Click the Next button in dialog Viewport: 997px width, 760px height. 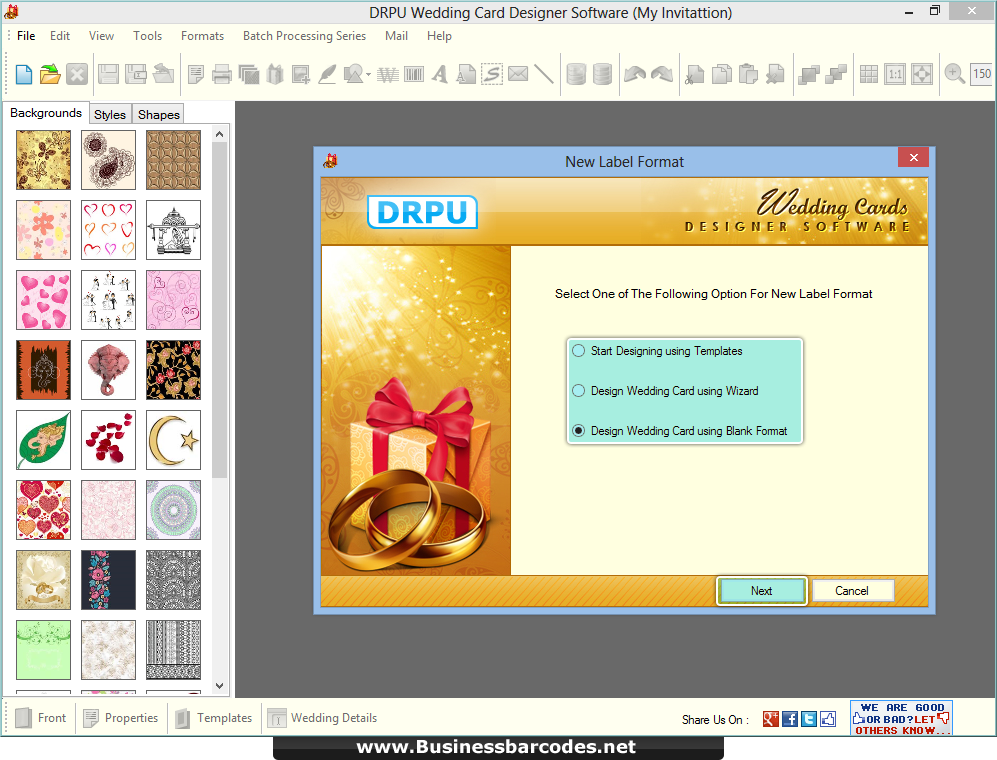tap(762, 591)
